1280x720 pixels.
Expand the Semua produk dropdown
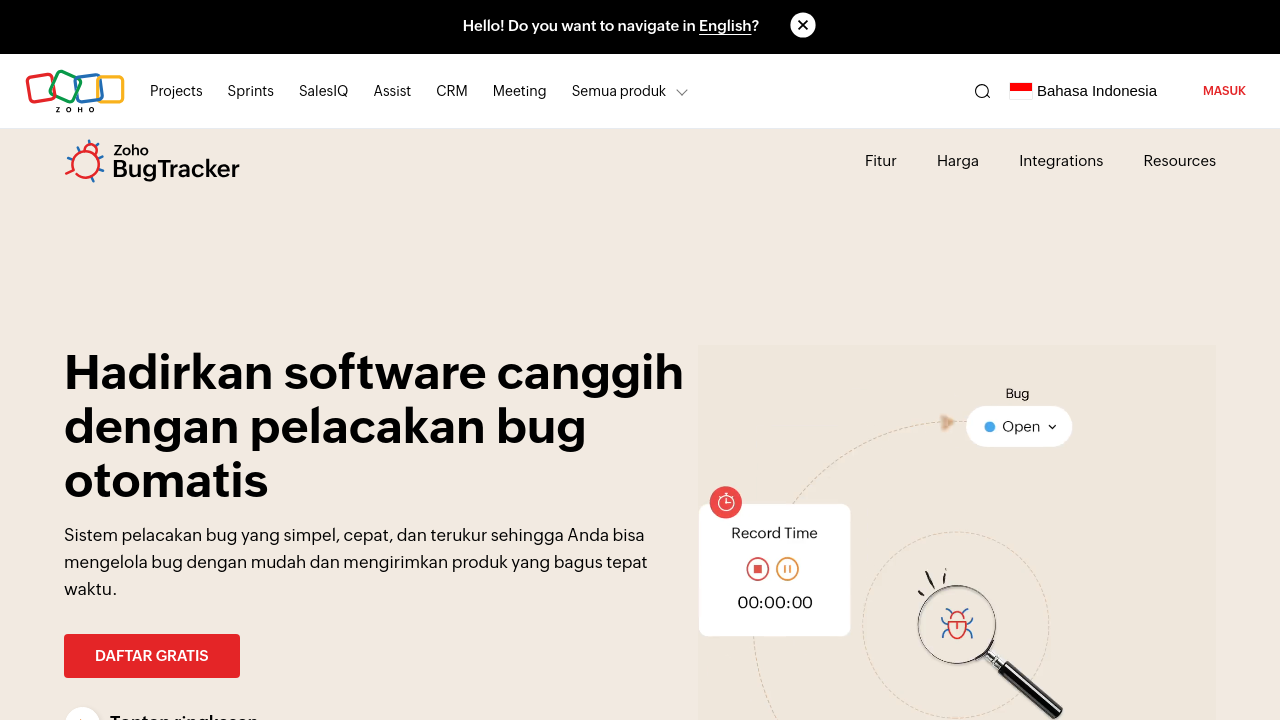pos(629,91)
